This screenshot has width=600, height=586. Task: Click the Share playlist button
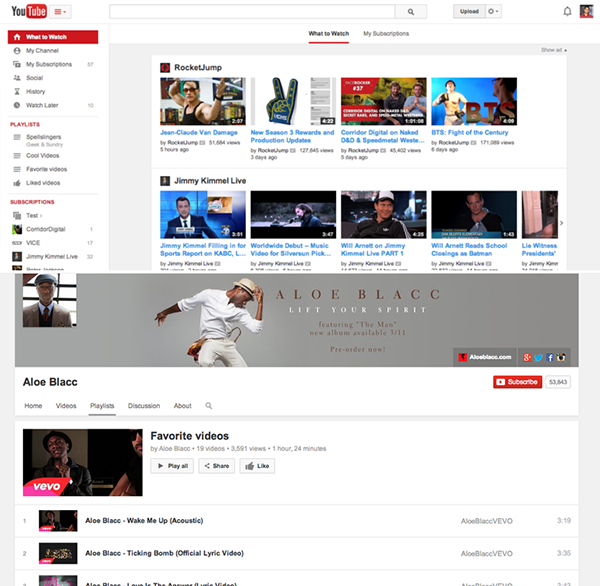[x=217, y=466]
